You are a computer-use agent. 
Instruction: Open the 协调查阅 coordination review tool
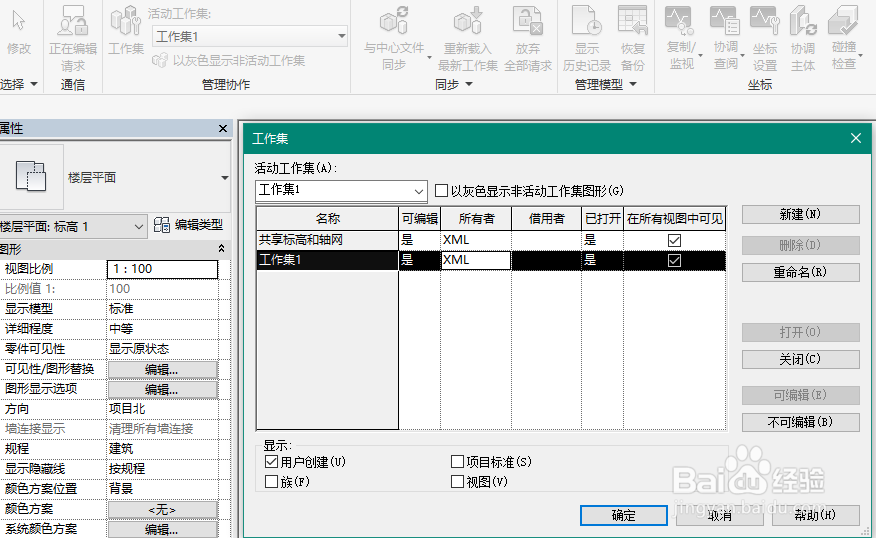726,38
